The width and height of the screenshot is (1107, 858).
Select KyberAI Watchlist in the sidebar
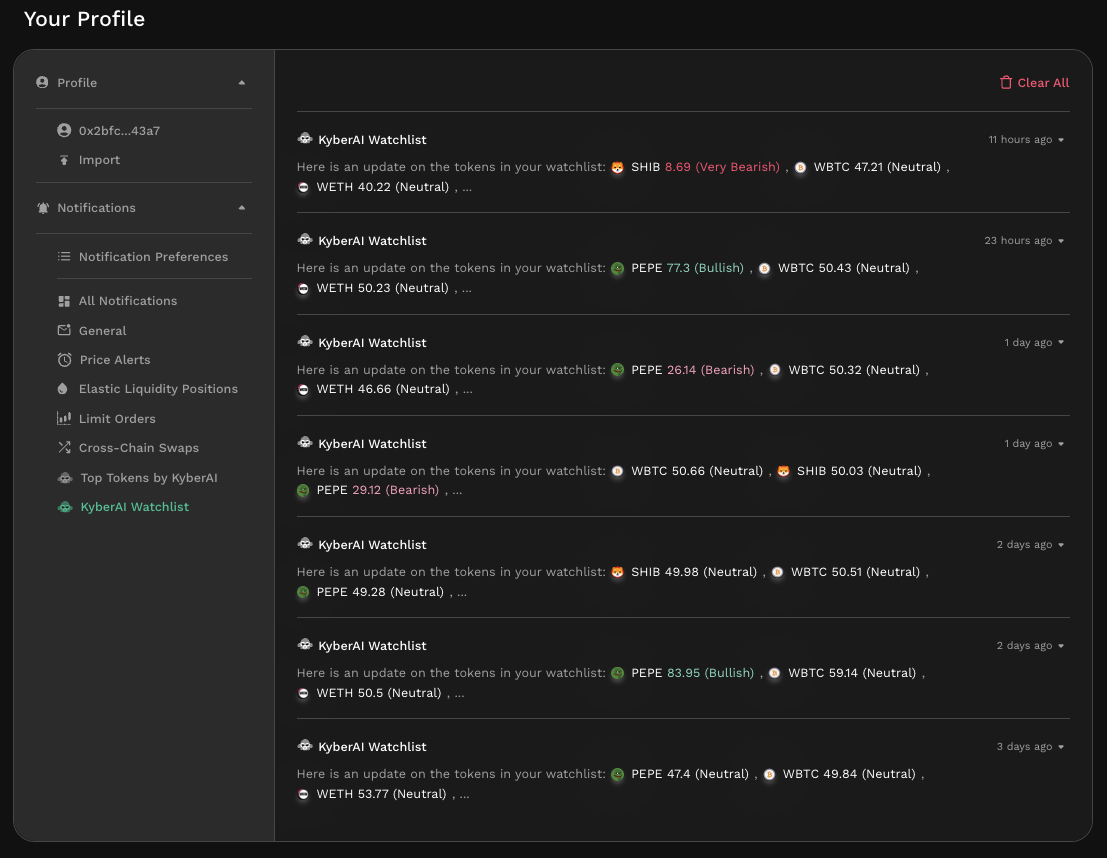[134, 507]
